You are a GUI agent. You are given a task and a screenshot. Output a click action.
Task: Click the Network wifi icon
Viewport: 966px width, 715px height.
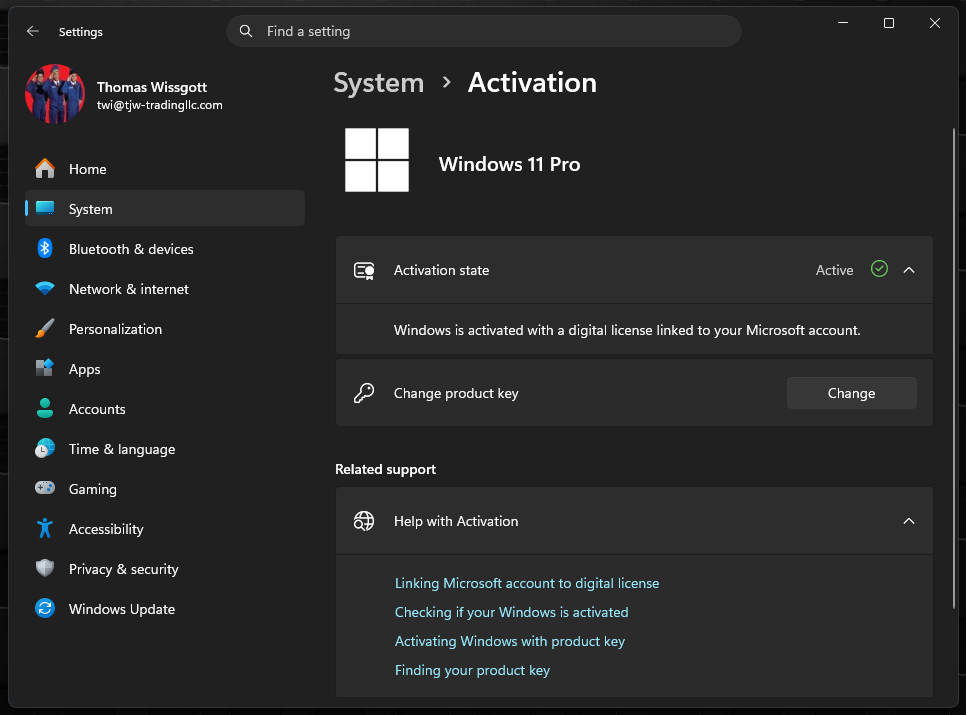click(45, 288)
